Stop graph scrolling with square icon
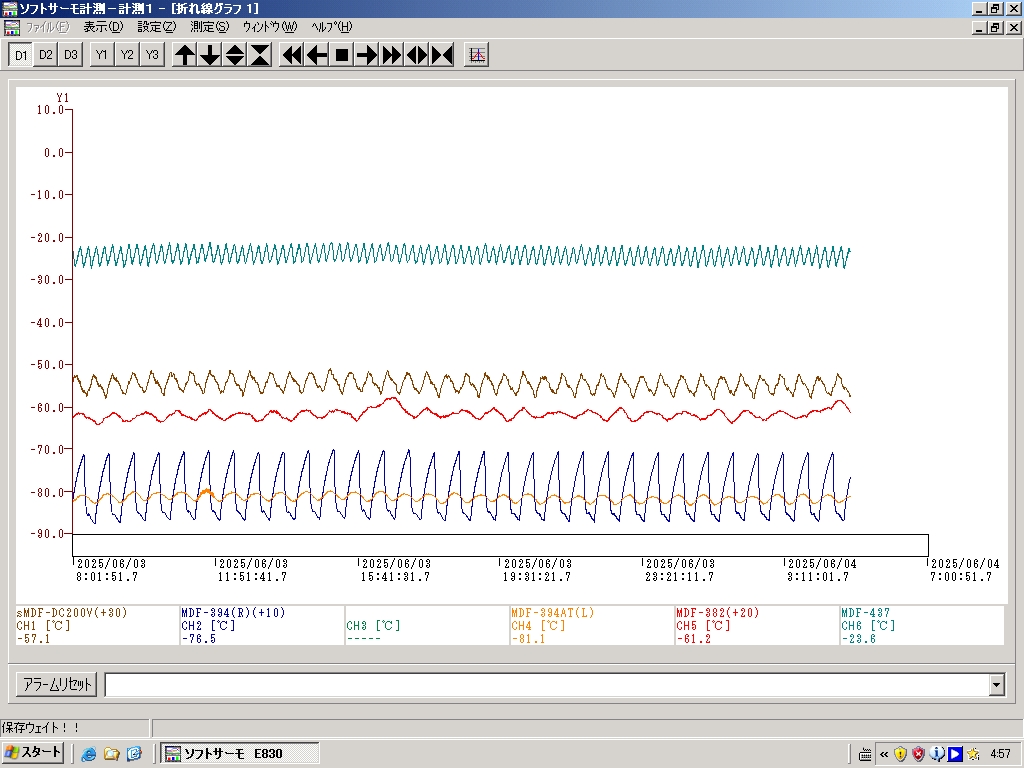Screen dimensions: 1024x768 click(342, 55)
